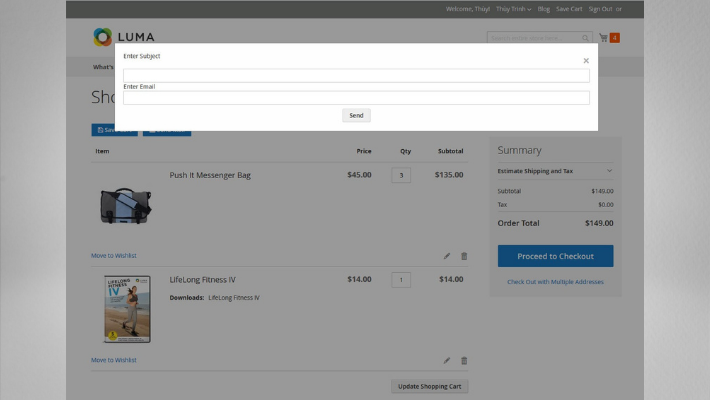Open Check Out with Multiple Addresses link

click(x=555, y=282)
